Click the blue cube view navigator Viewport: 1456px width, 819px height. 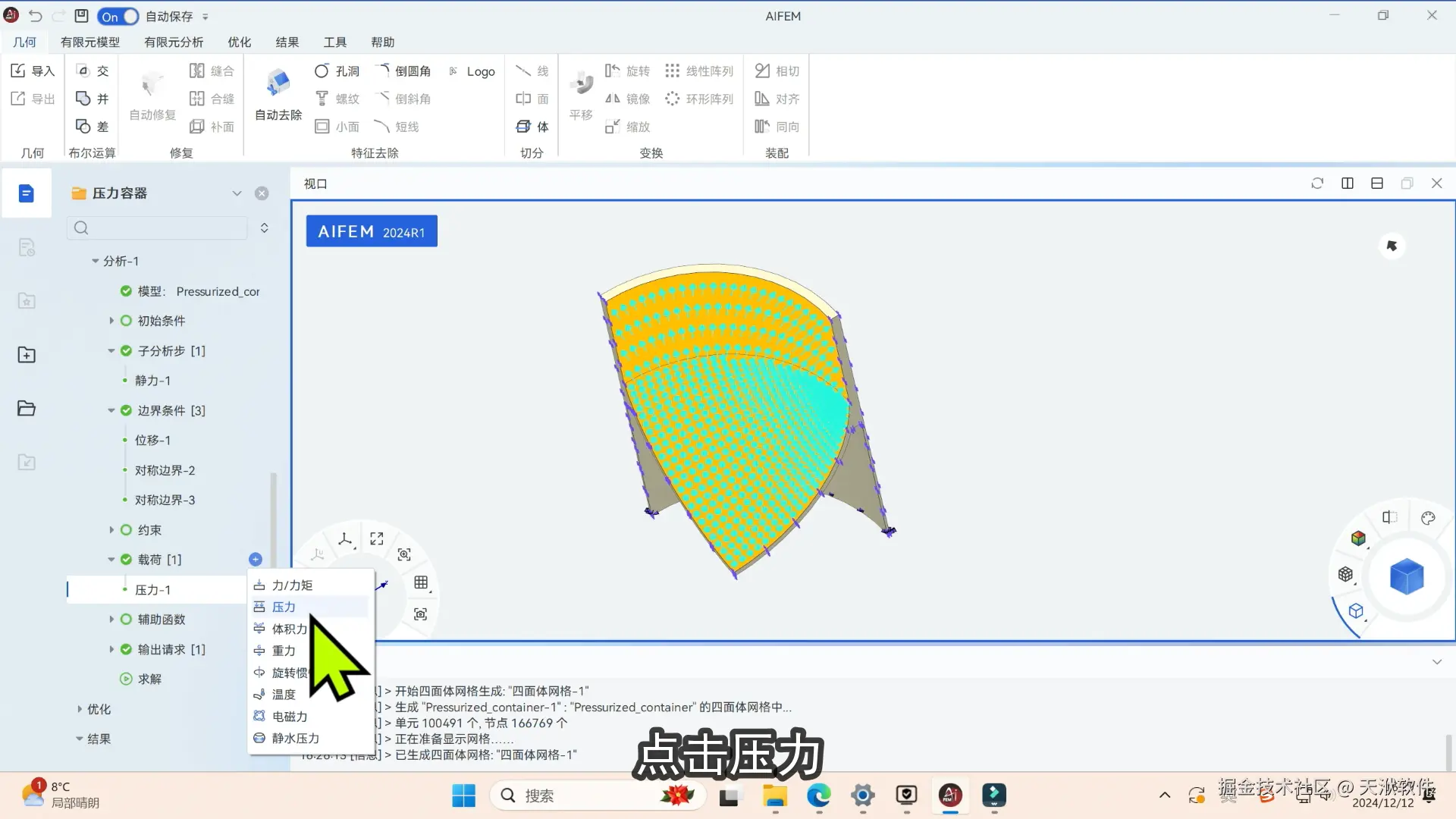pos(1407,576)
